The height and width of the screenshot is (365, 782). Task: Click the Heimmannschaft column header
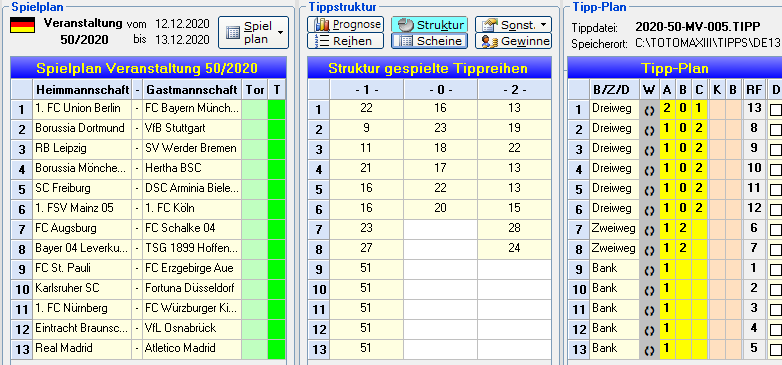[x=82, y=90]
